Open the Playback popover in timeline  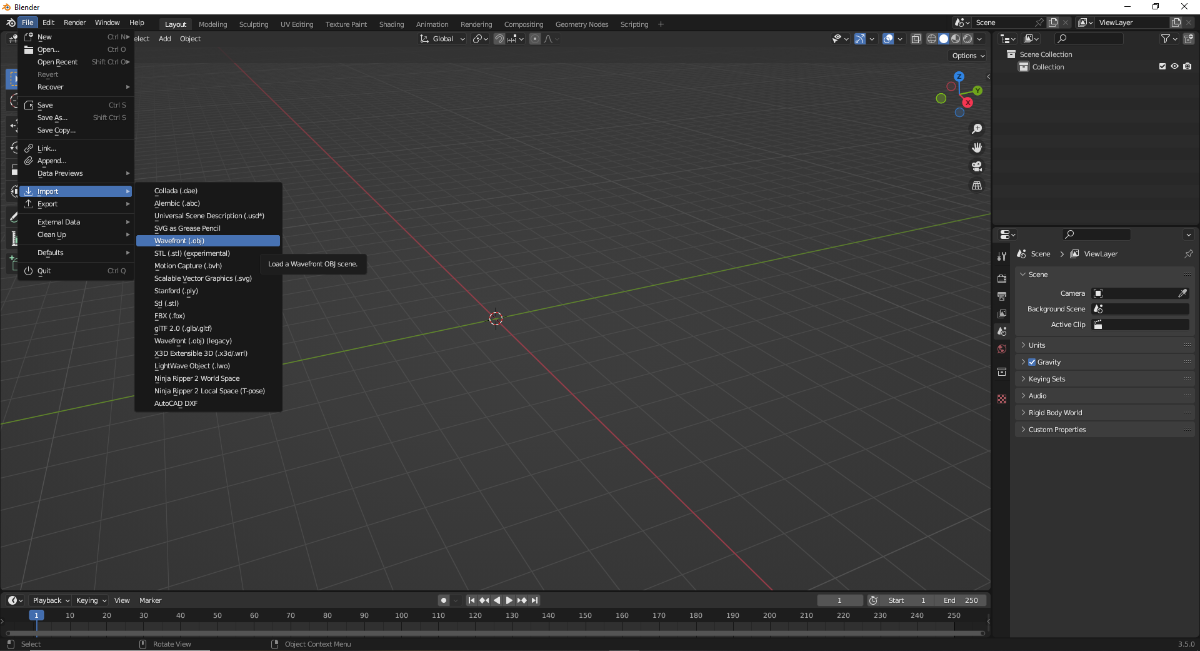[50, 600]
